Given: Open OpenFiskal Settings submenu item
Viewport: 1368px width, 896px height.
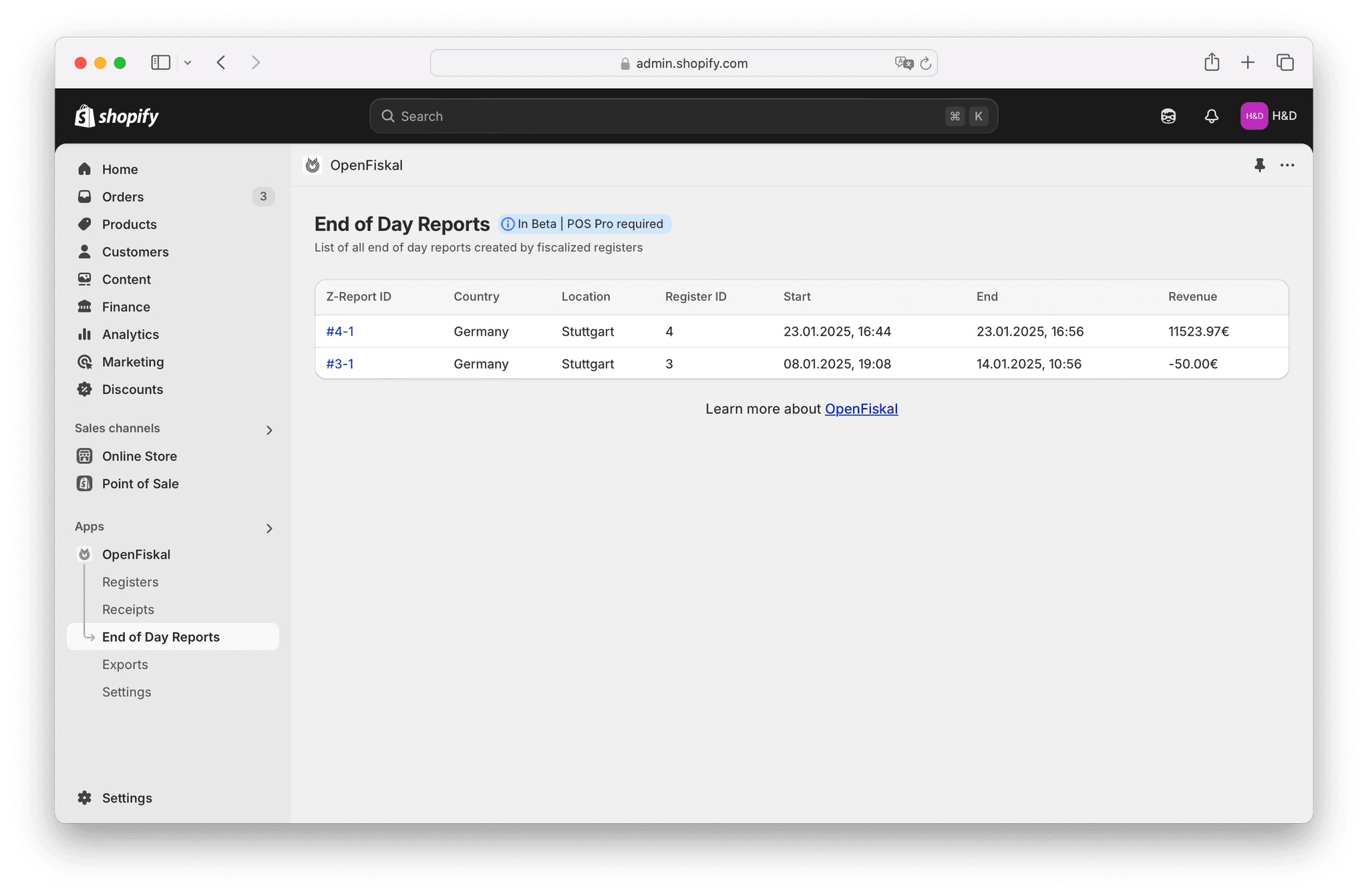Looking at the screenshot, I should pos(126,692).
